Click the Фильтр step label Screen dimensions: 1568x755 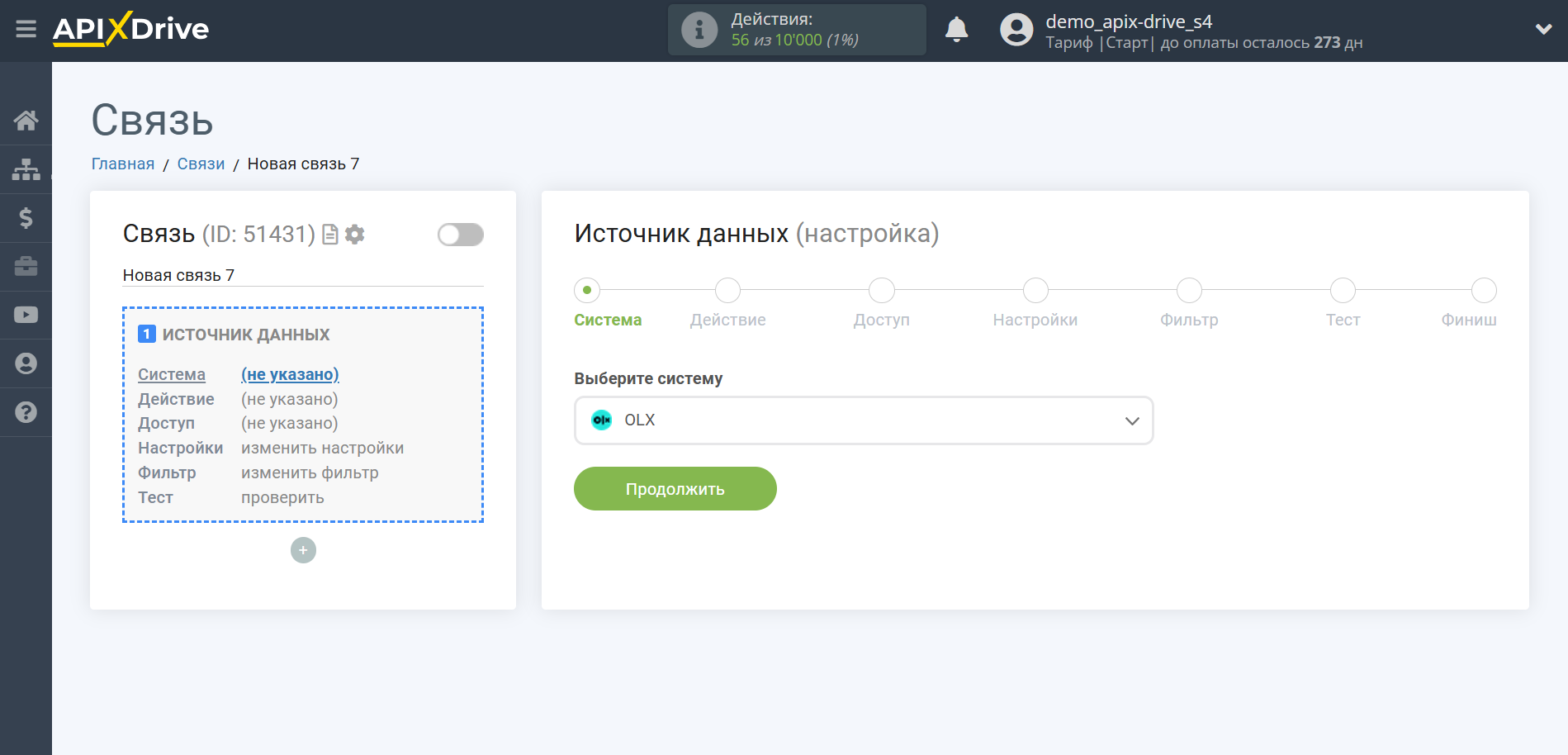pyautogui.click(x=1189, y=320)
